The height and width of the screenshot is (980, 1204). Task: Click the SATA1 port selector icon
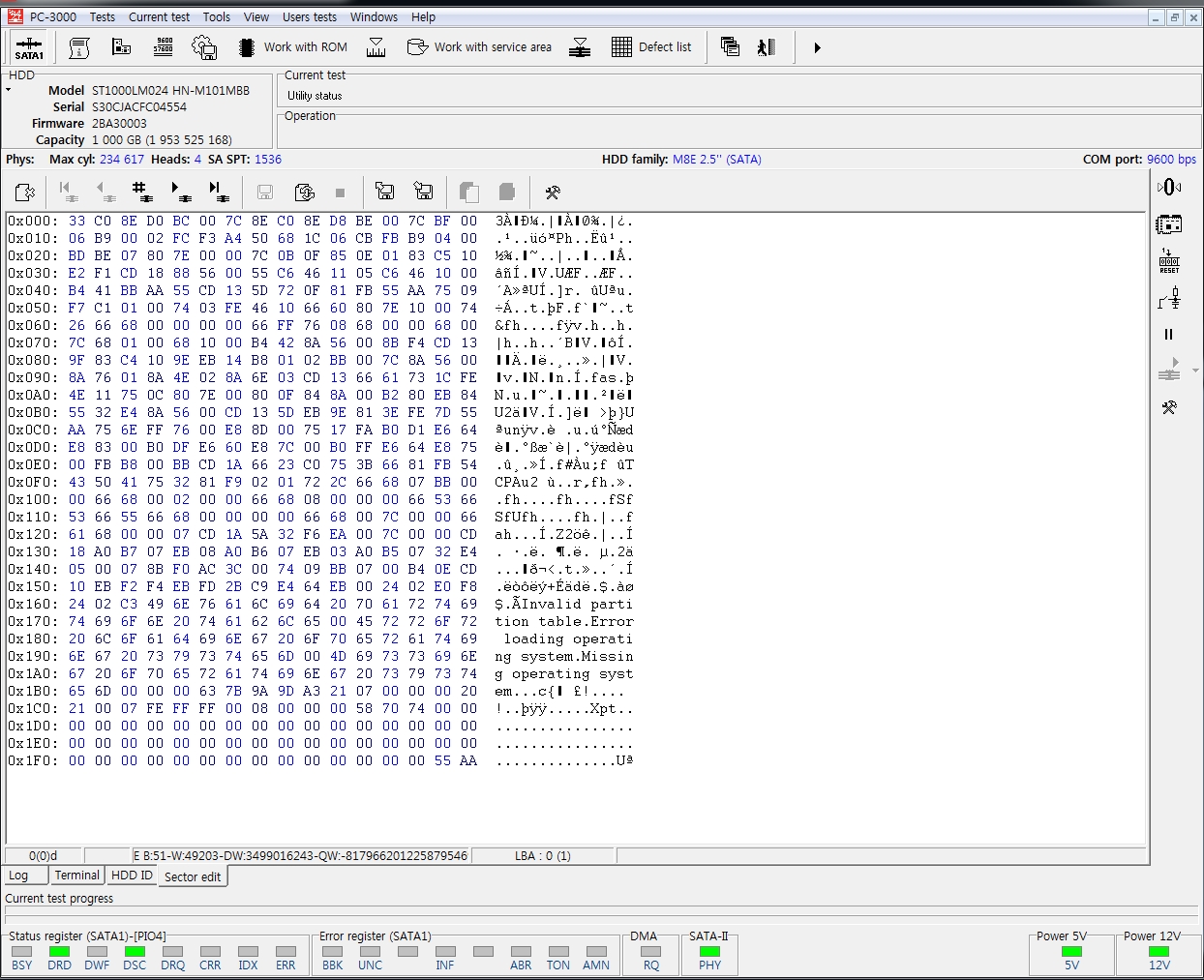point(29,47)
